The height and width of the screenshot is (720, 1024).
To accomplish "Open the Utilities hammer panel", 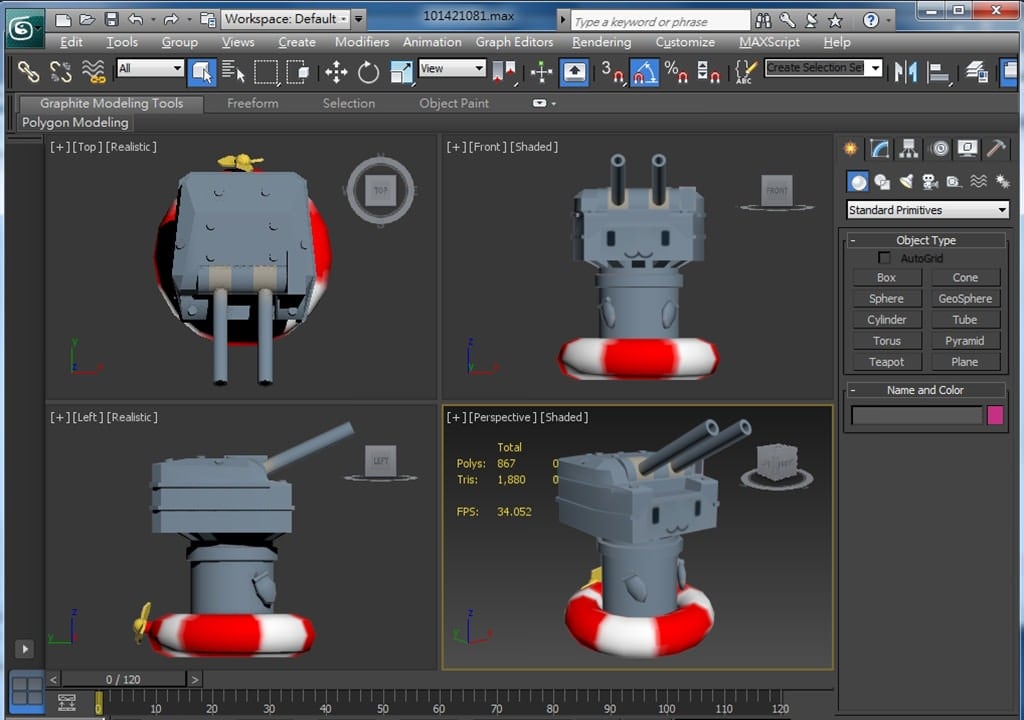I will tap(996, 149).
